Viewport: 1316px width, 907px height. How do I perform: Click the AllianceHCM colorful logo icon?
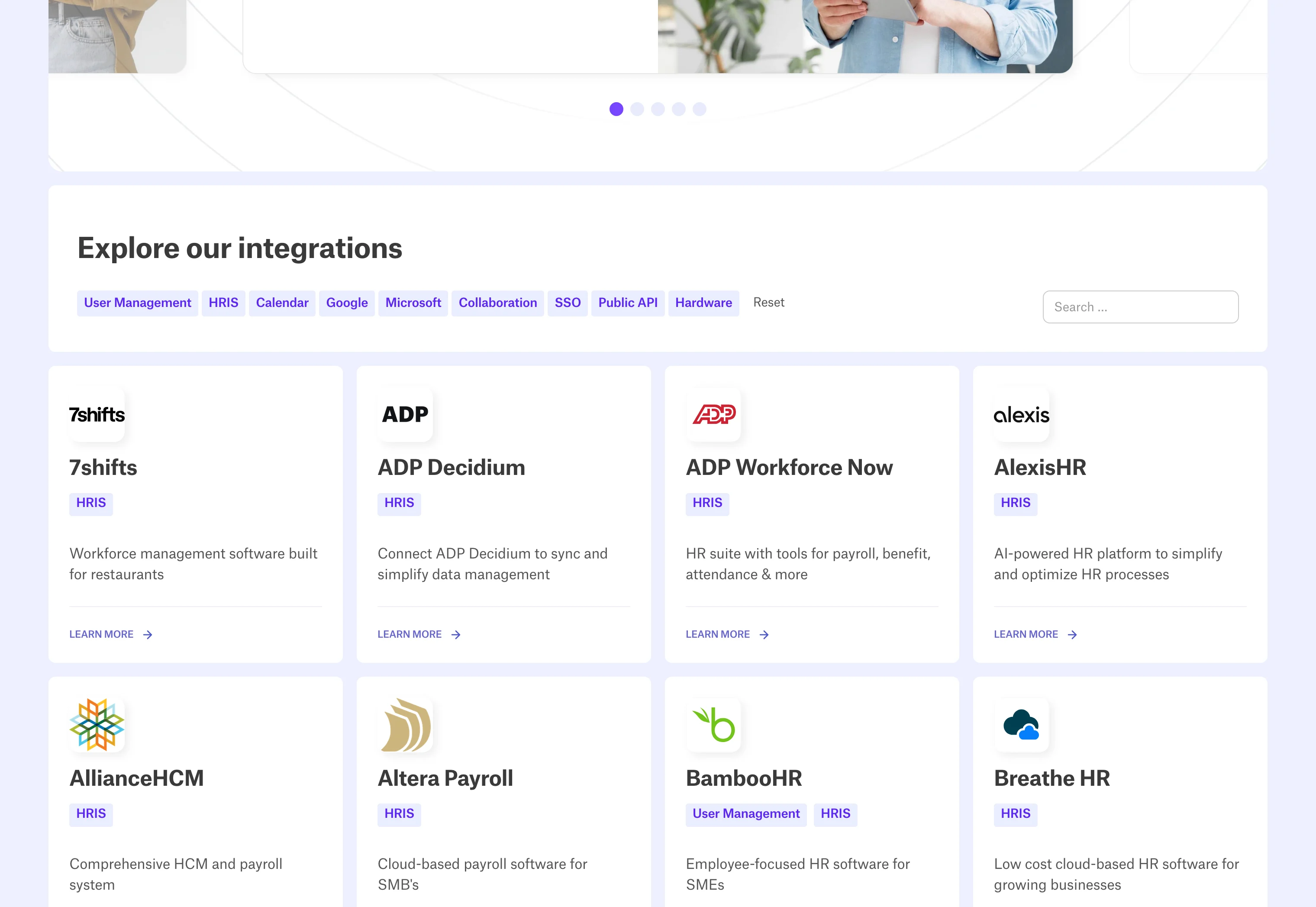pyautogui.click(x=96, y=725)
